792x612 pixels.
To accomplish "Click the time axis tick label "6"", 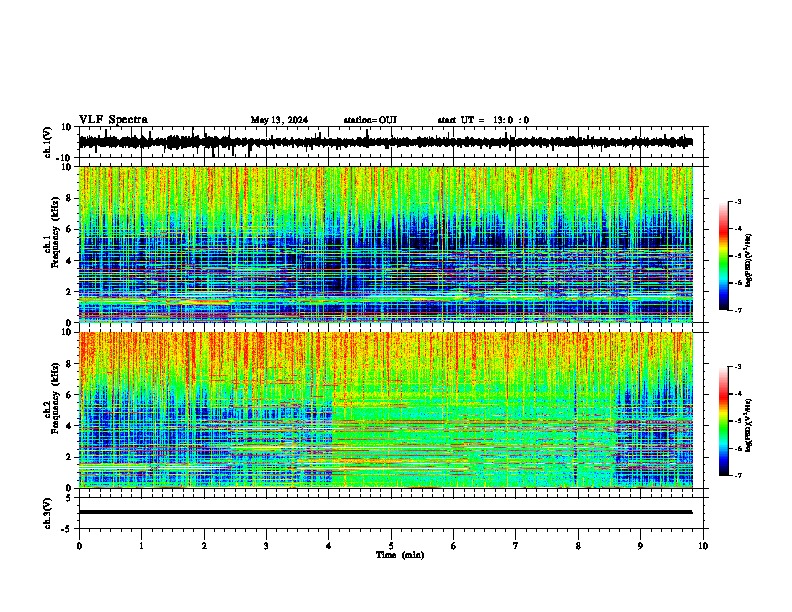I will click(454, 546).
